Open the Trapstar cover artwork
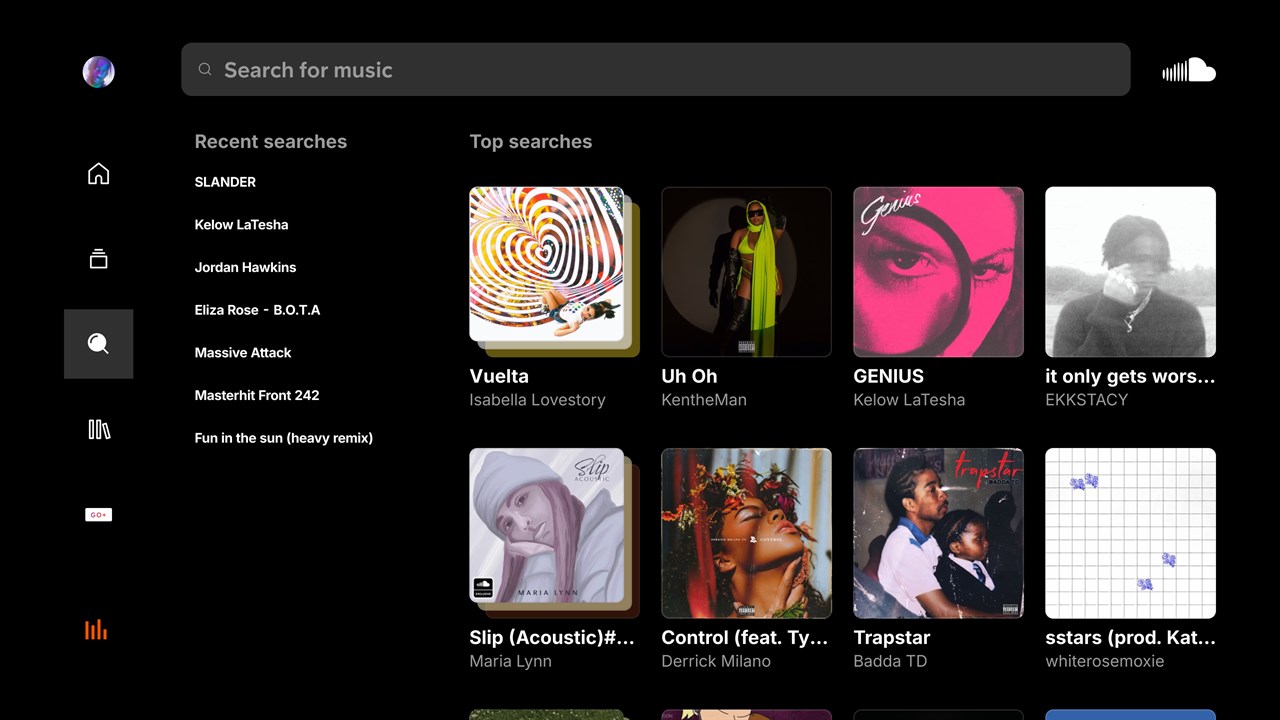This screenshot has width=1280, height=720. [x=938, y=533]
